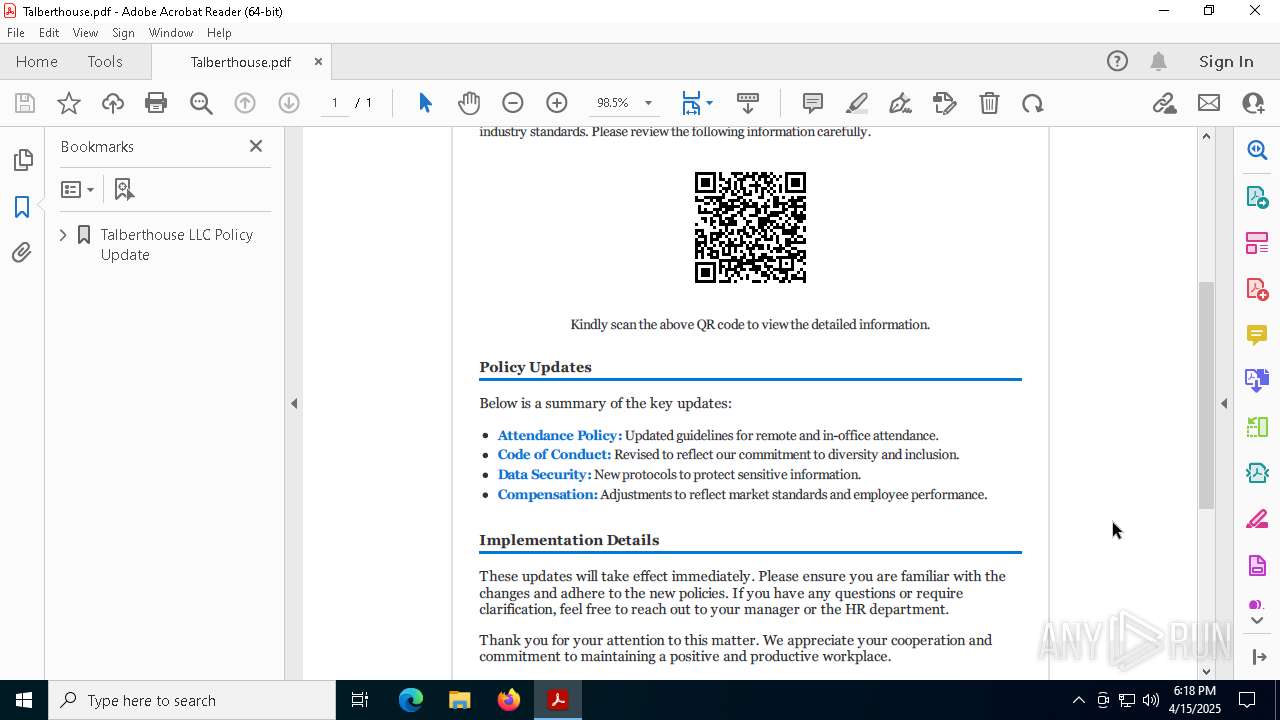Image resolution: width=1280 pixels, height=720 pixels.
Task: Save the file using the floppy icon
Action: pyautogui.click(x=25, y=103)
